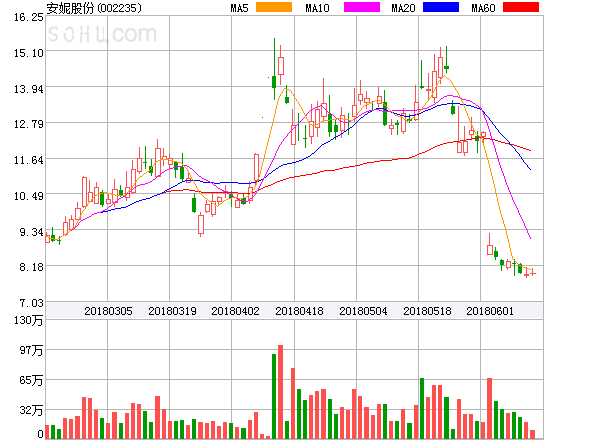Click the 20180504 date label

(363, 311)
